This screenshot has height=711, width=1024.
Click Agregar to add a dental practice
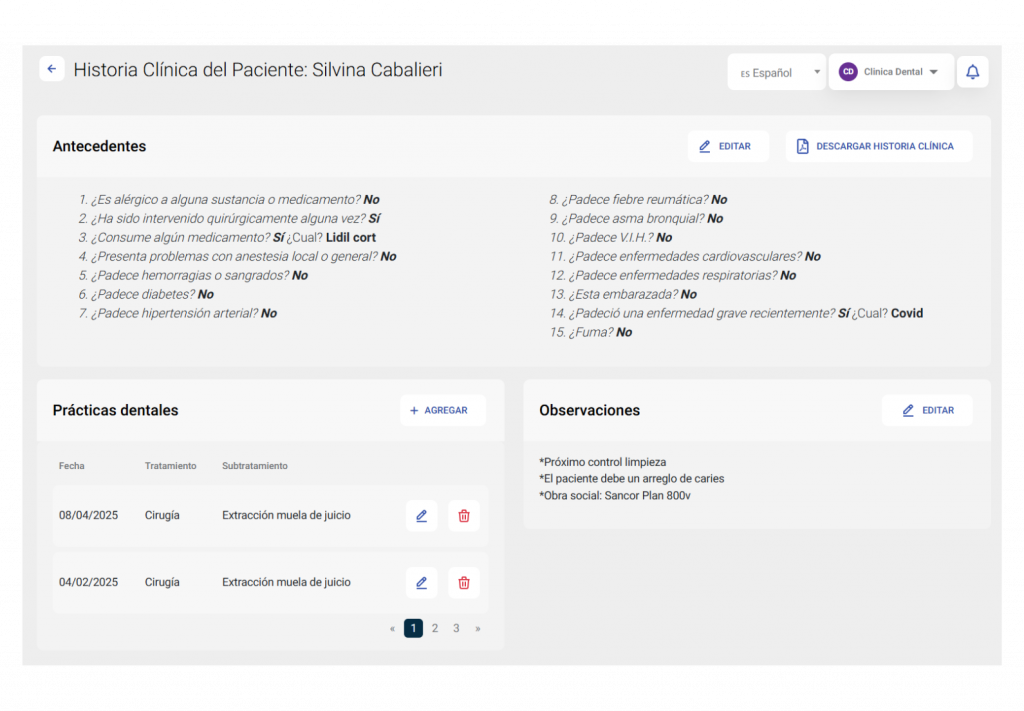tap(442, 410)
